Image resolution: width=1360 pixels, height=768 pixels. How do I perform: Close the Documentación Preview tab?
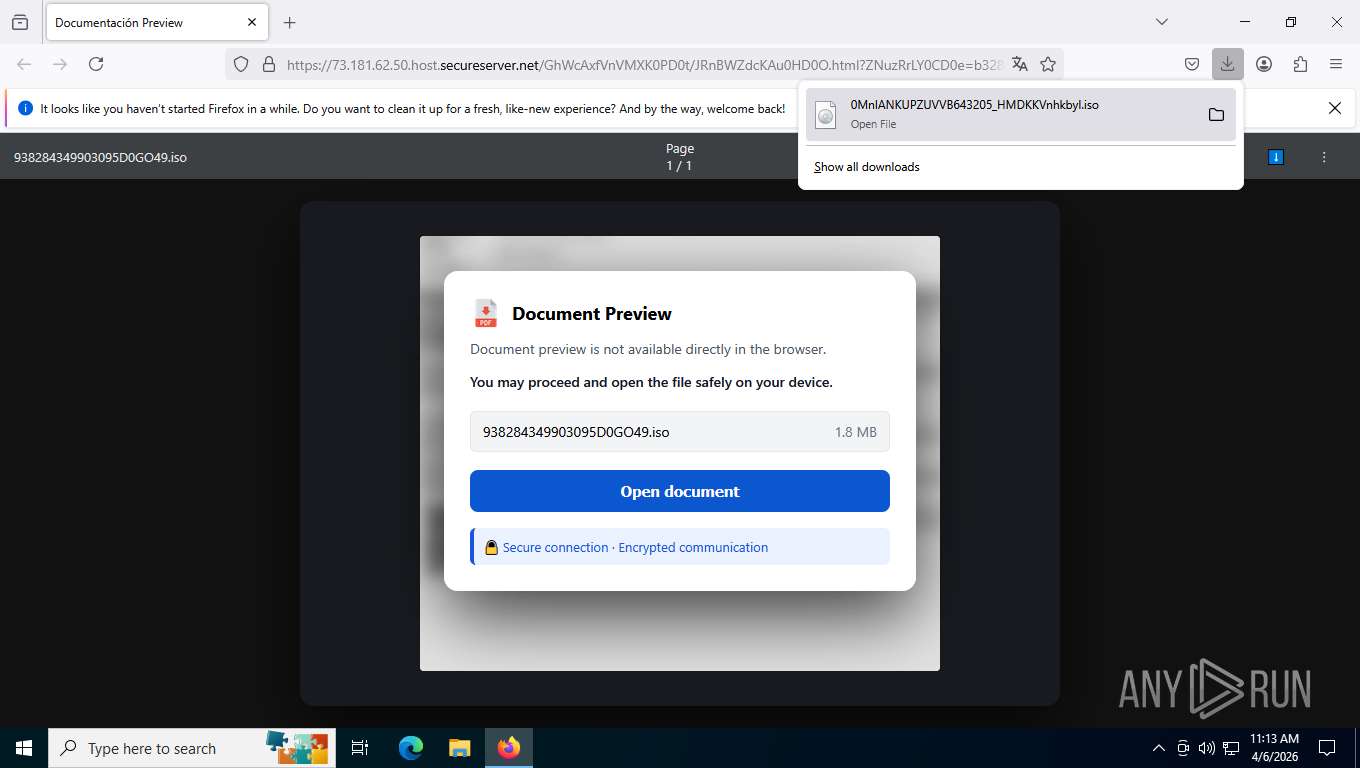coord(252,22)
